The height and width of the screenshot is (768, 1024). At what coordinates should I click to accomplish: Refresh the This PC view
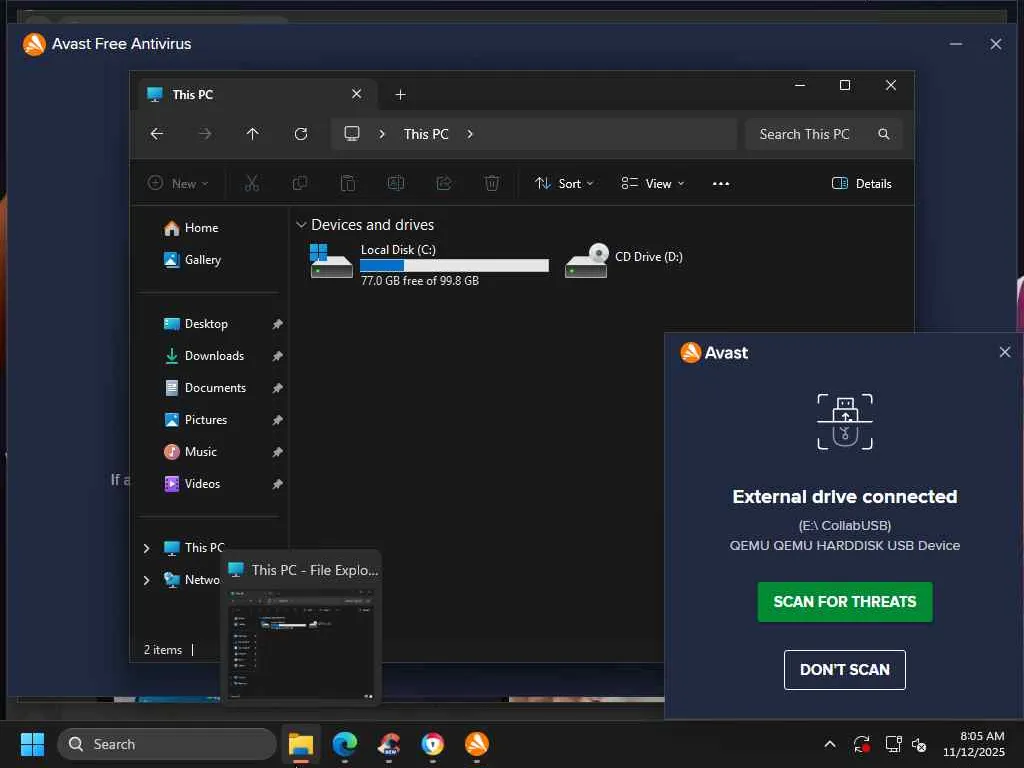click(x=301, y=134)
